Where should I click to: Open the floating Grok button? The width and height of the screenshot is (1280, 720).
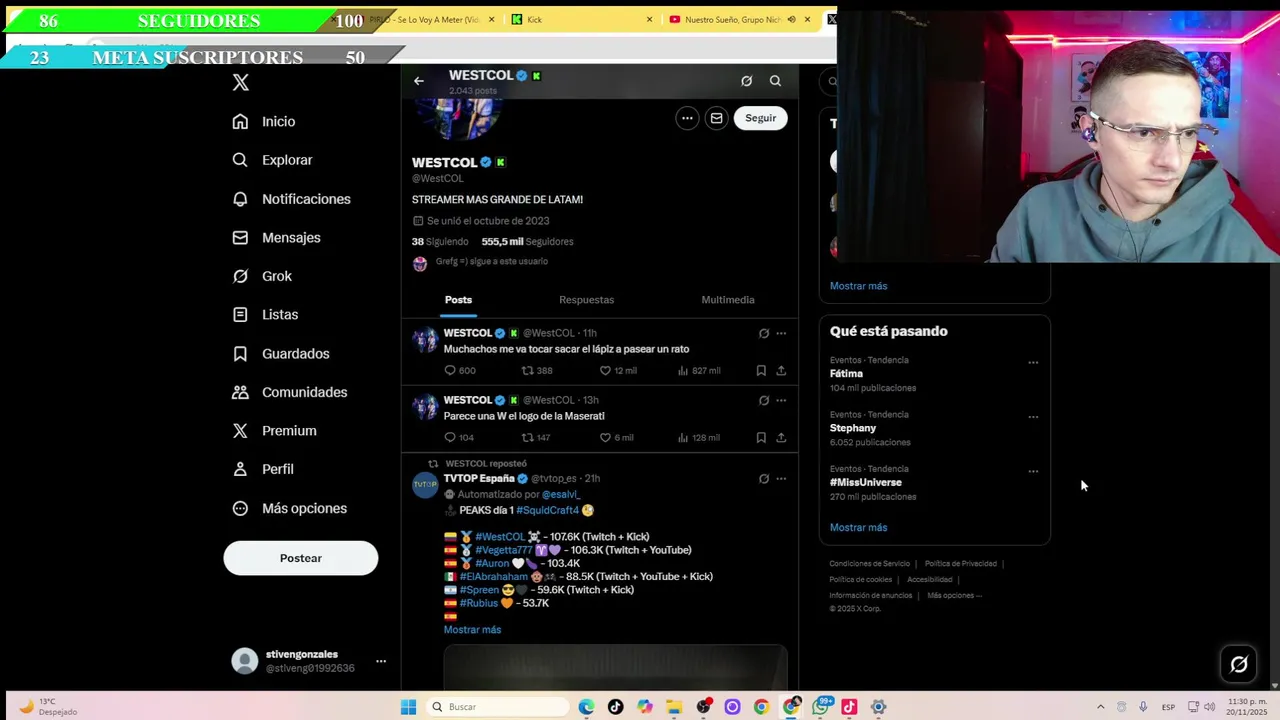click(1238, 664)
